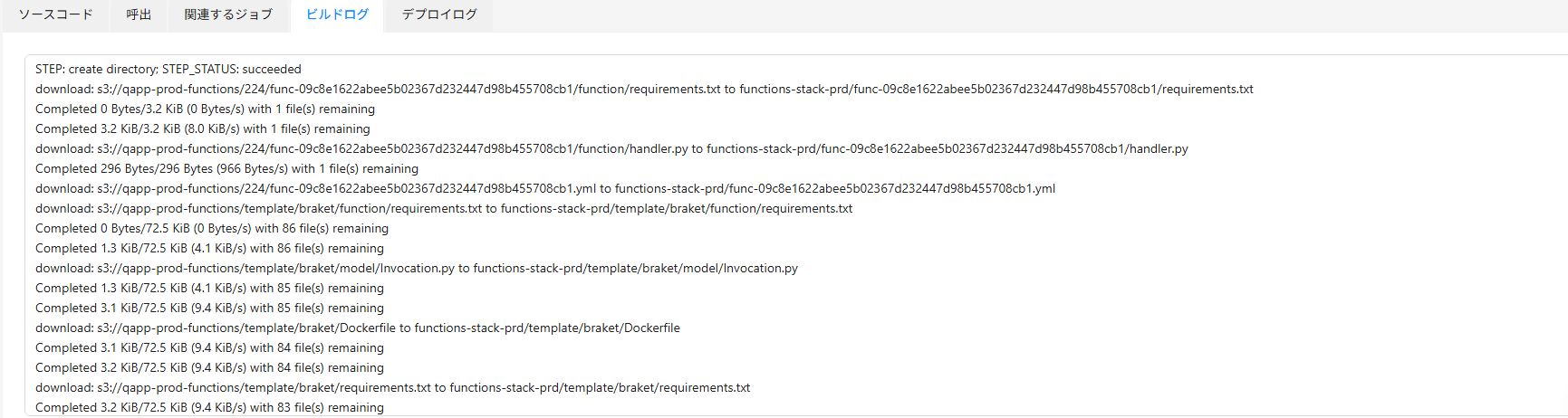Click the Invocation.py download log line
1568x418 pixels.
pos(417,268)
